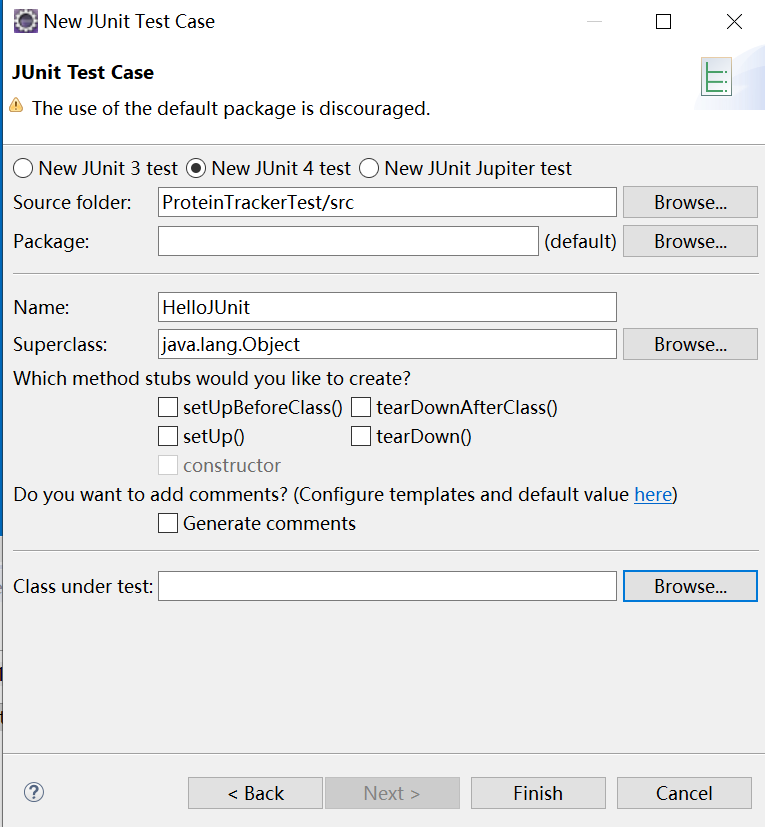The width and height of the screenshot is (765, 827).
Task: Click the JUnit test case banner icon
Action: 716,77
